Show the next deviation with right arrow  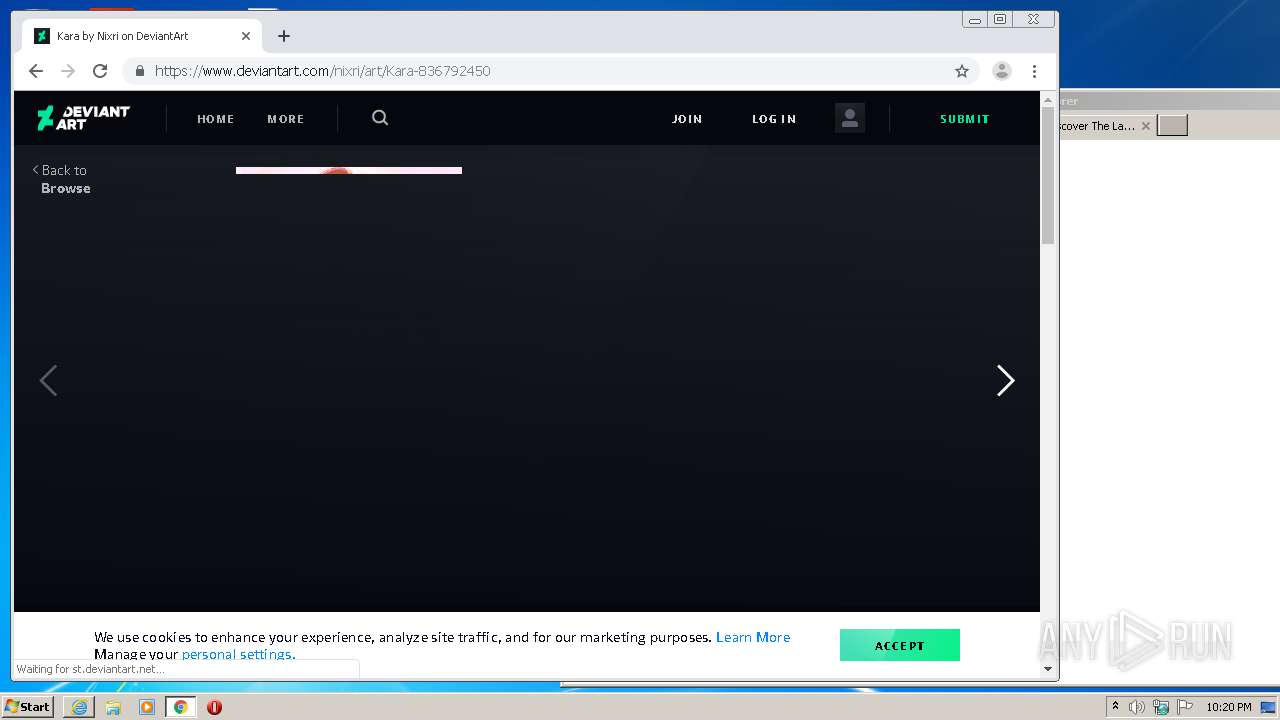click(x=1005, y=380)
